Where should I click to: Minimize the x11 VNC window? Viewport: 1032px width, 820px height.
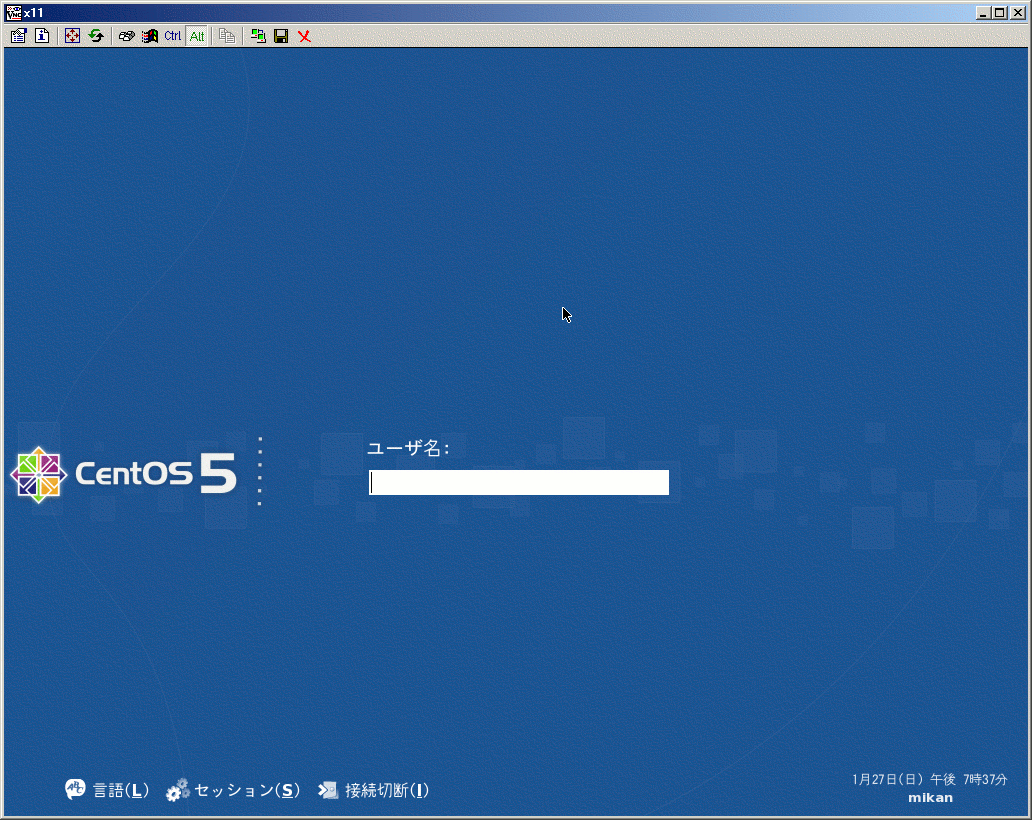coord(983,13)
